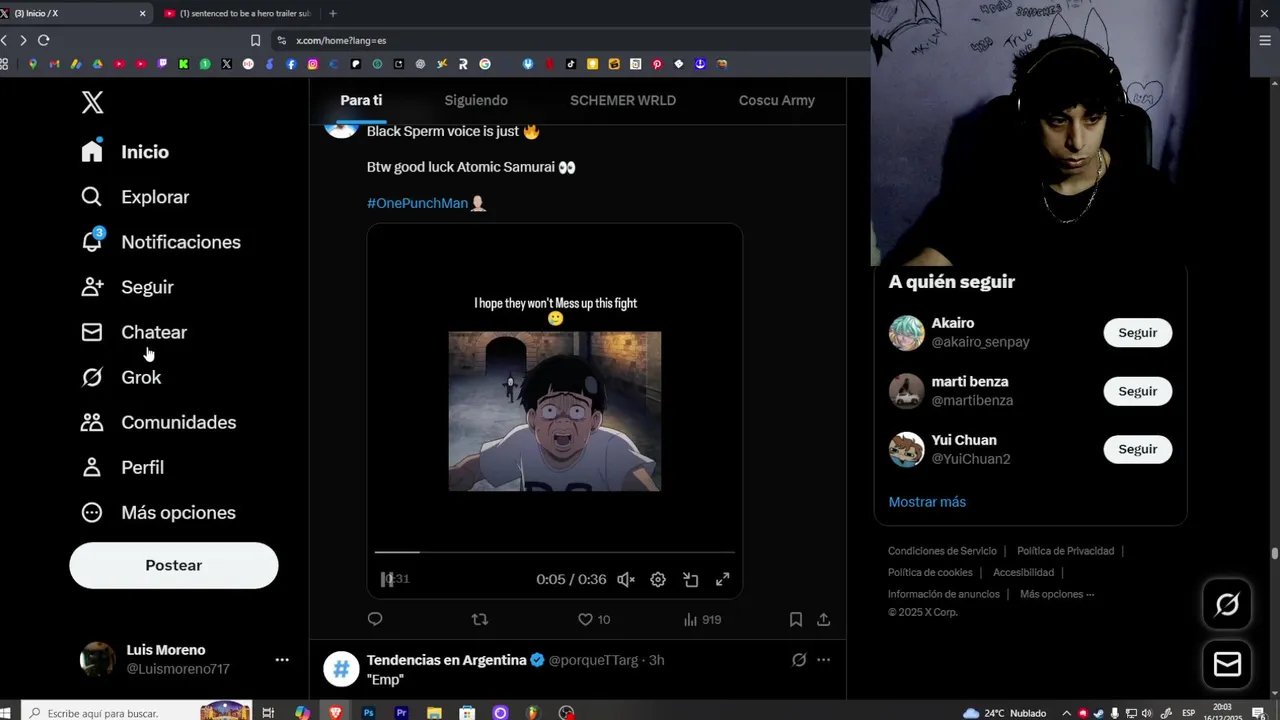Screen dimensions: 1280x720
Task: Open Información de anuncios link
Action: tap(944, 594)
